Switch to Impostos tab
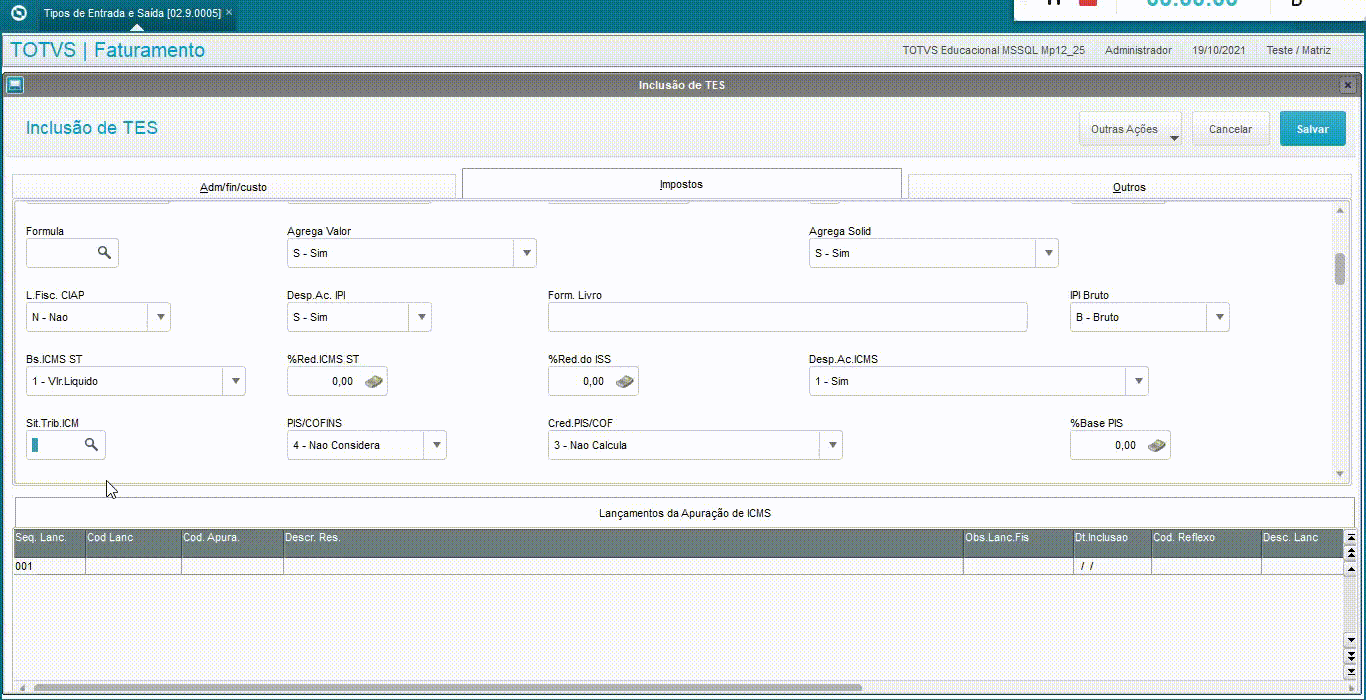This screenshot has height=700, width=1366. coord(682,184)
